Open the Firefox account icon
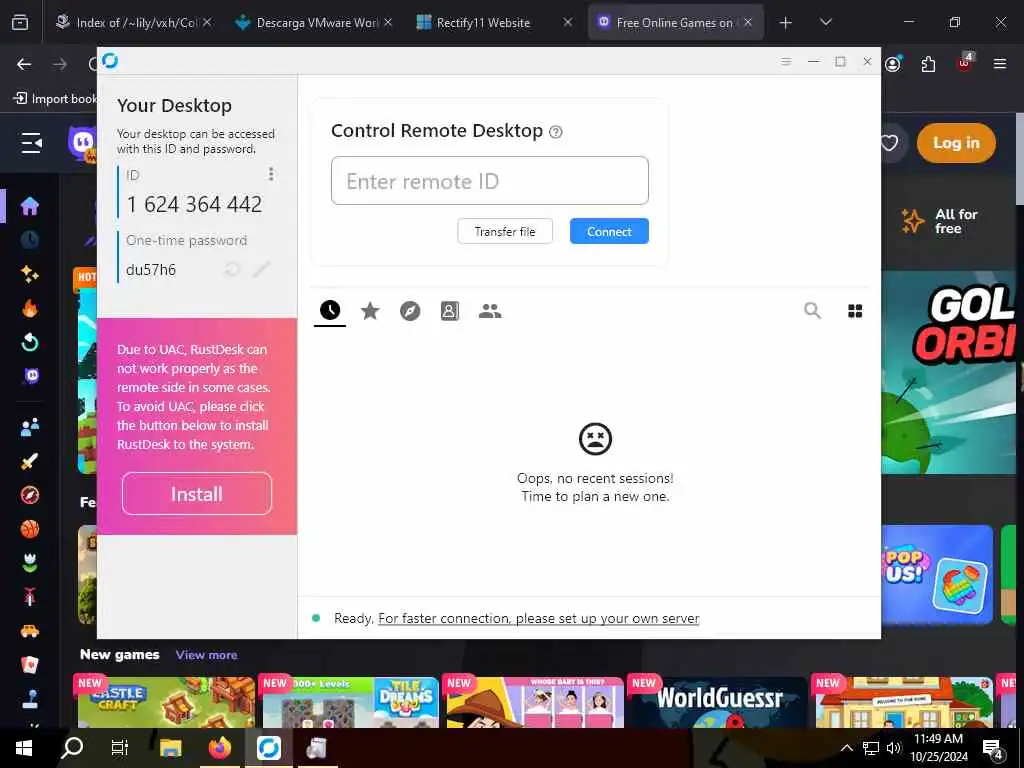 [x=893, y=64]
